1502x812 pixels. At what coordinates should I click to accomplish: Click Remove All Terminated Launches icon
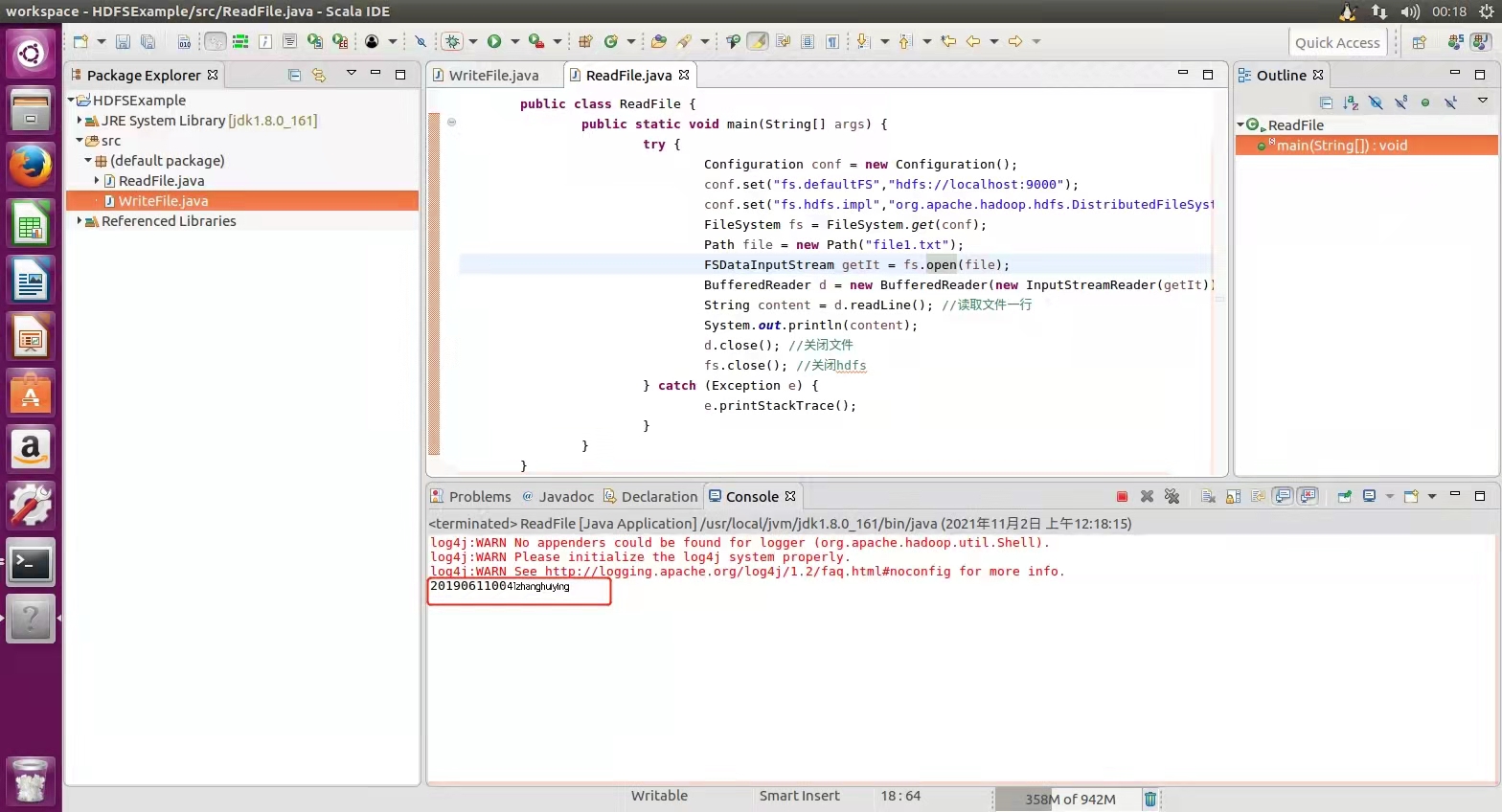[x=1172, y=496]
